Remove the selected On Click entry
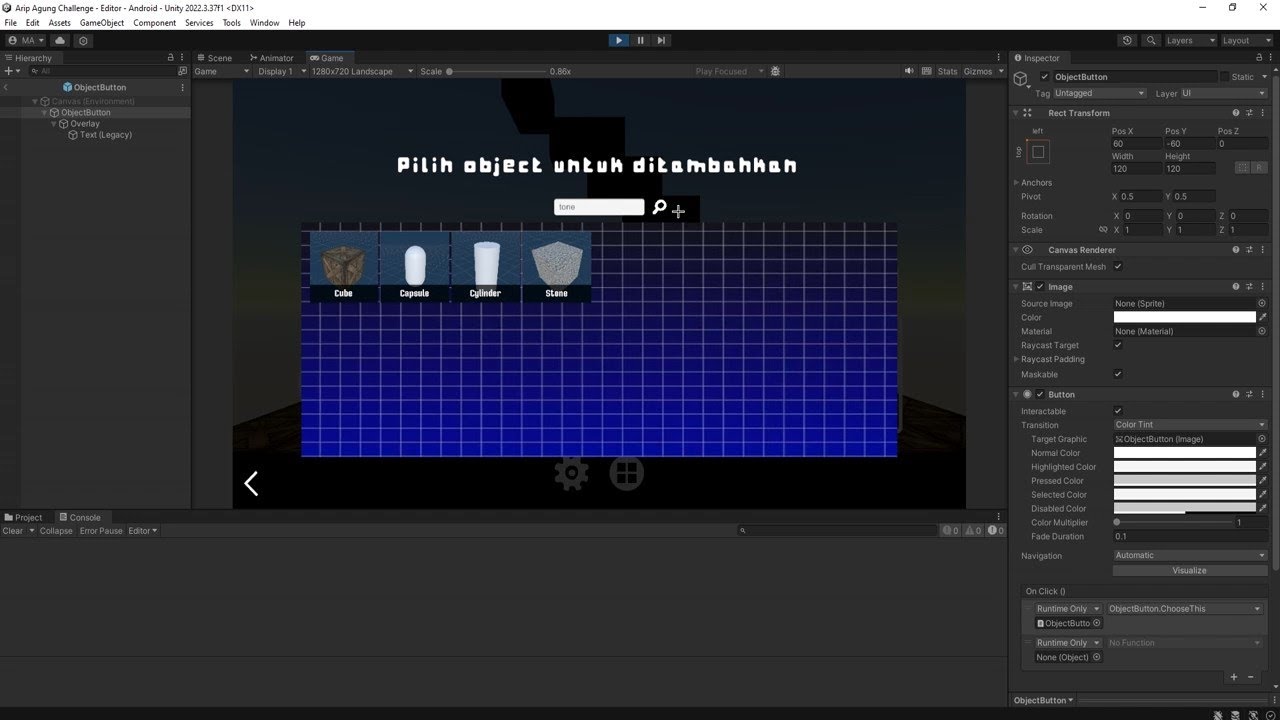The width and height of the screenshot is (1280, 720). [x=1250, y=677]
